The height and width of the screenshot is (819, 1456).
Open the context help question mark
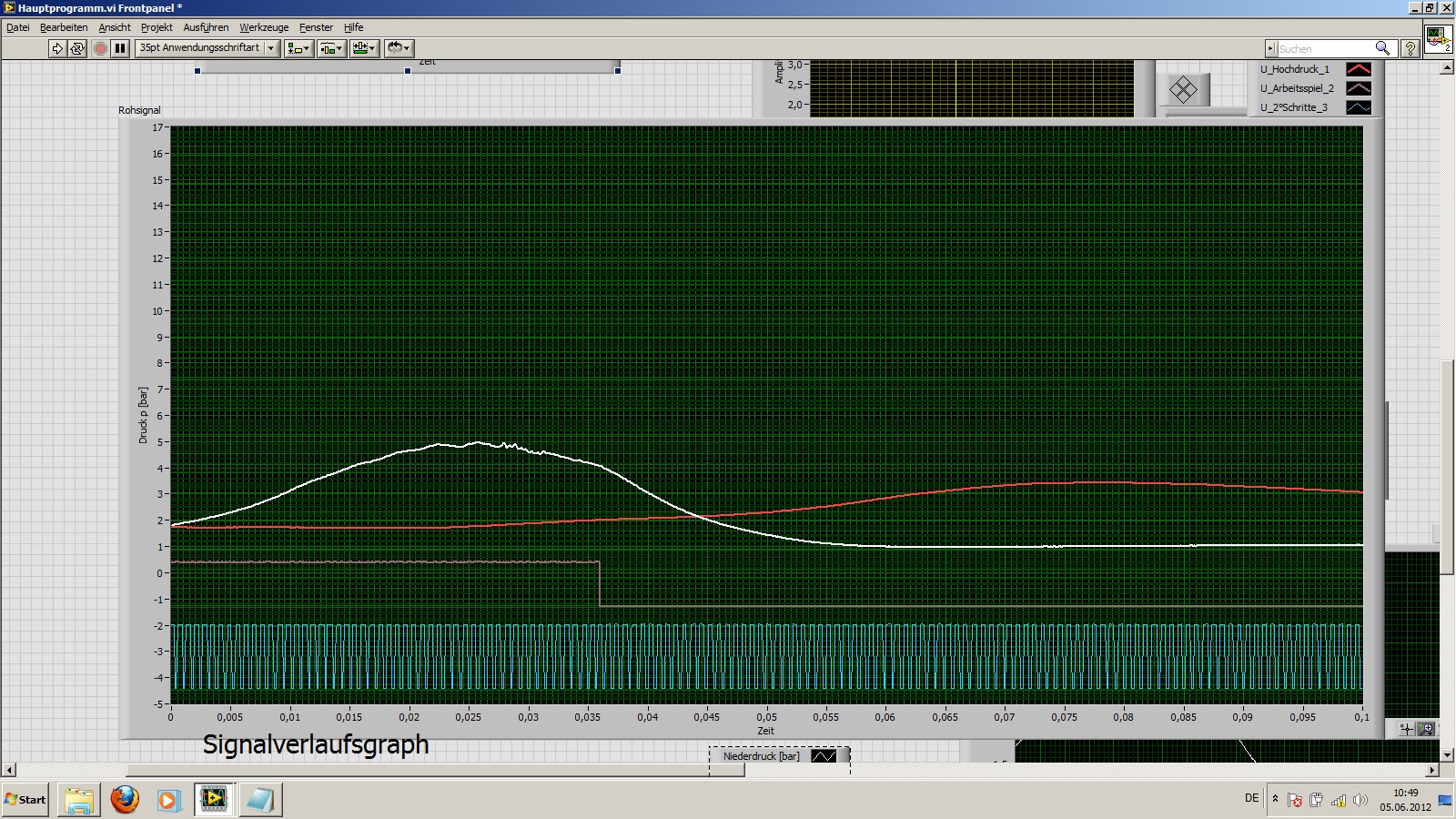[x=1410, y=48]
